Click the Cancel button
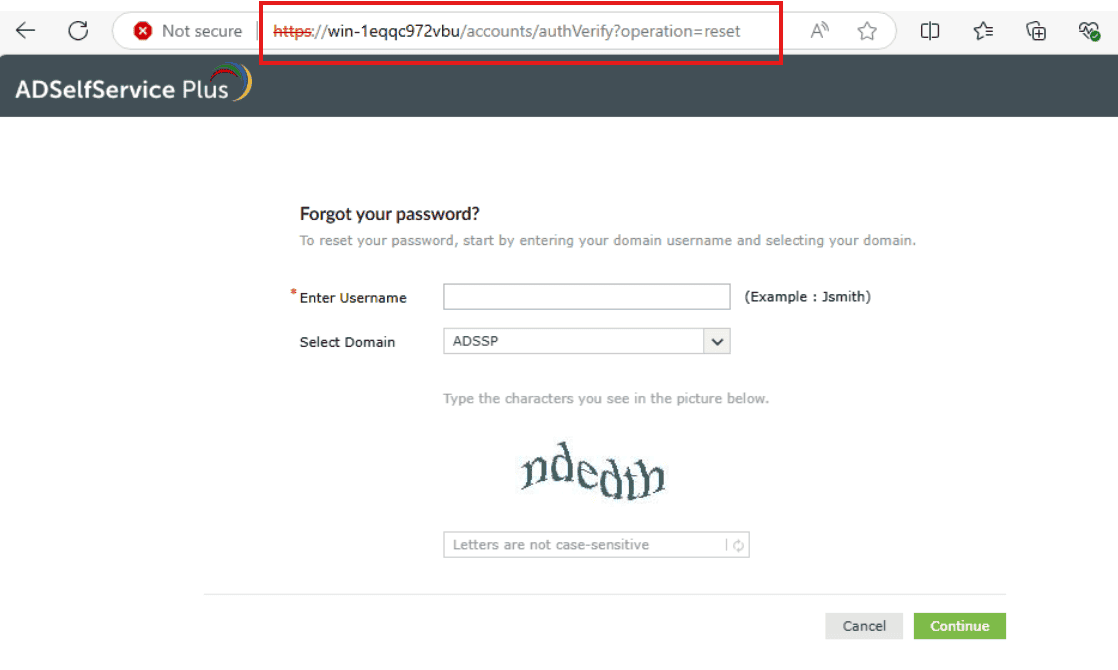The height and width of the screenshot is (670, 1118). click(x=864, y=626)
